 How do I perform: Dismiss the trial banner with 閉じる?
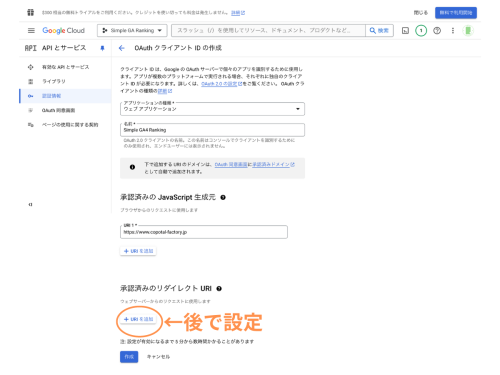click(421, 13)
